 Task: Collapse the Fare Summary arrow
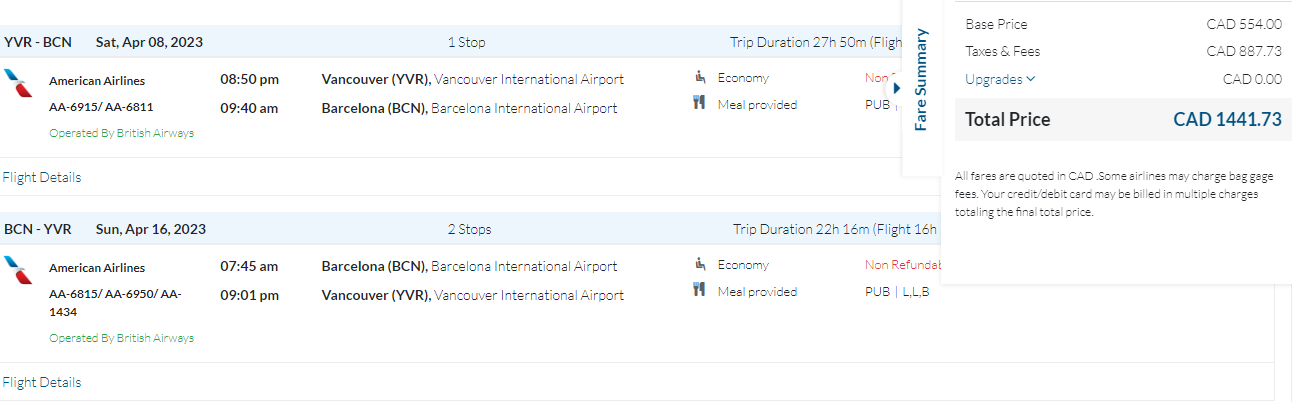coord(896,88)
